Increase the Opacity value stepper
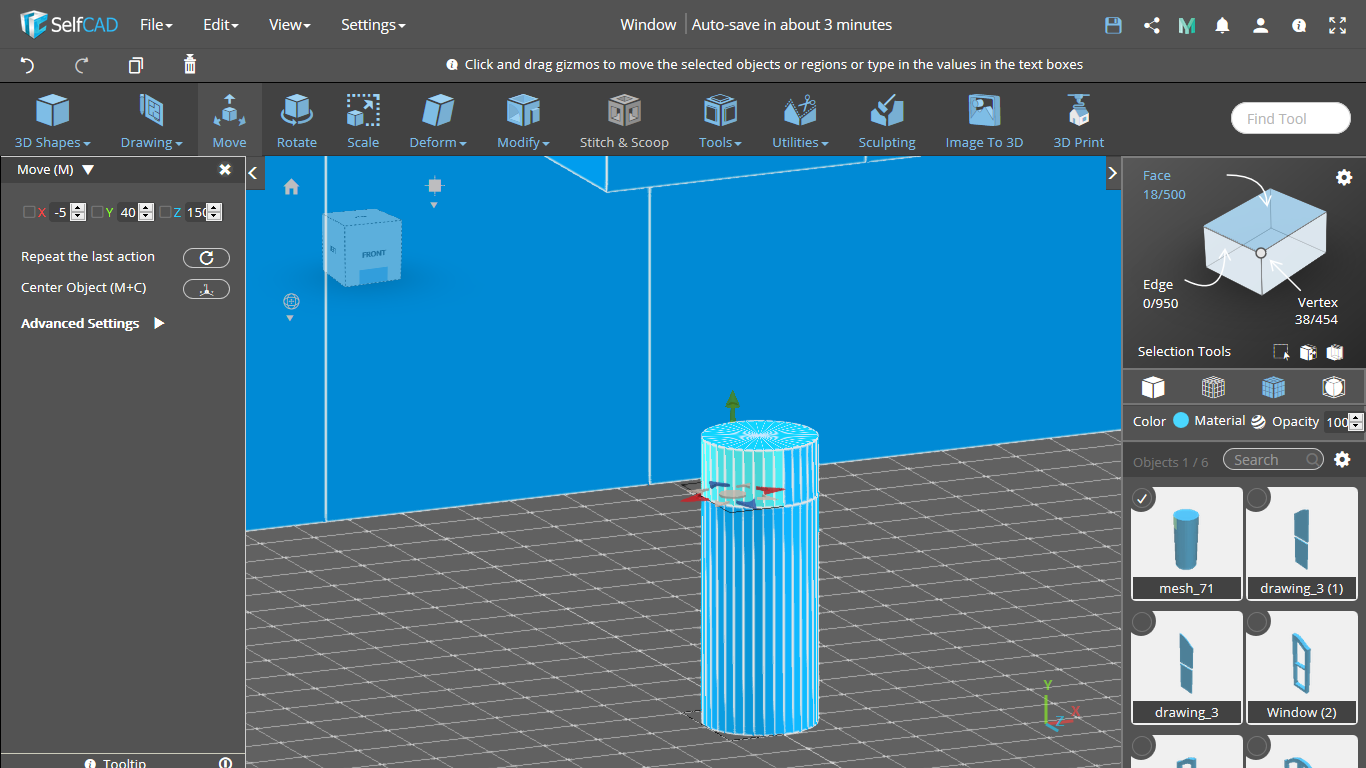Screen dimensions: 1366x768 tap(1356, 417)
